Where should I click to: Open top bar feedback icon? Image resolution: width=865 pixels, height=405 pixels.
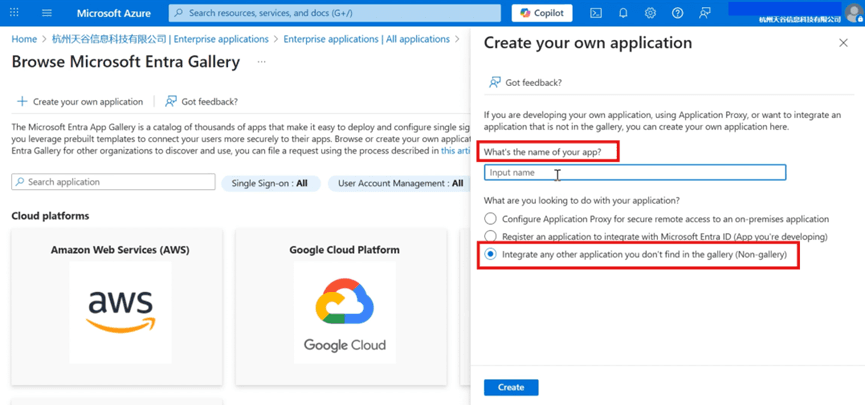704,13
